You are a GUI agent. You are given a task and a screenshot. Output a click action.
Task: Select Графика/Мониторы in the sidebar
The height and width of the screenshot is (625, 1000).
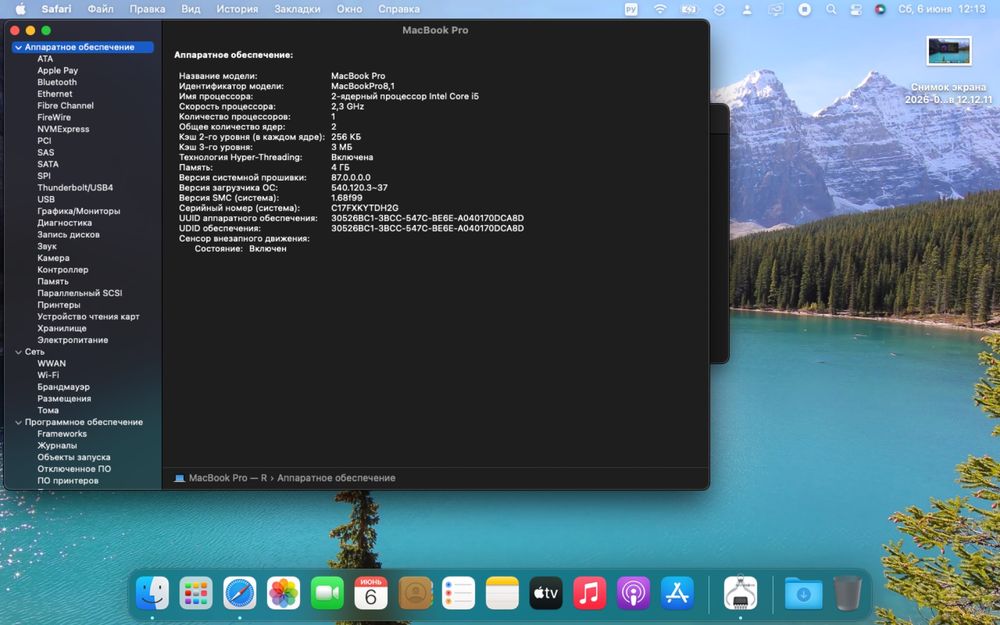coord(78,211)
